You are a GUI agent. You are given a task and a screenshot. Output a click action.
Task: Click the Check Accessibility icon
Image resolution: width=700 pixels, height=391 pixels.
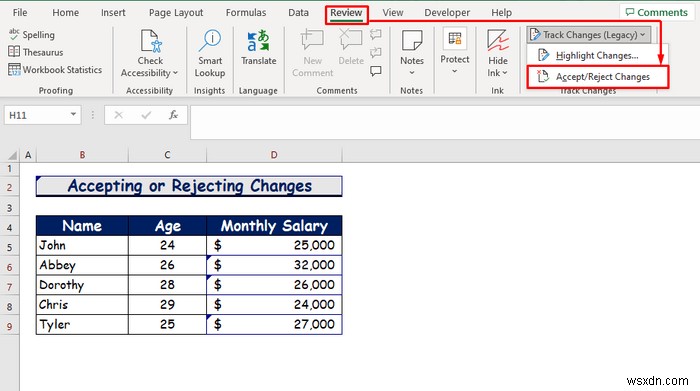coord(150,41)
